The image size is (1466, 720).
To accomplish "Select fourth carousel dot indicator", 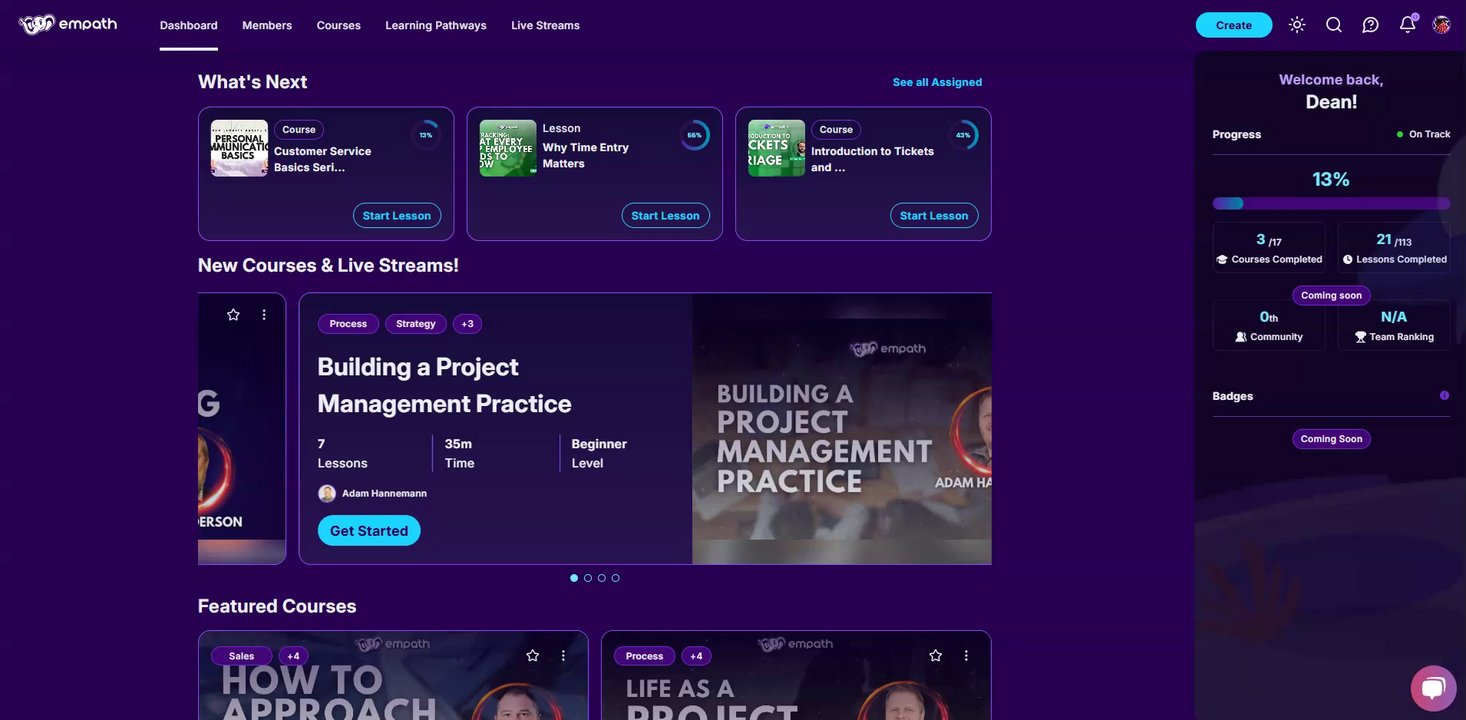I will pyautogui.click(x=616, y=578).
